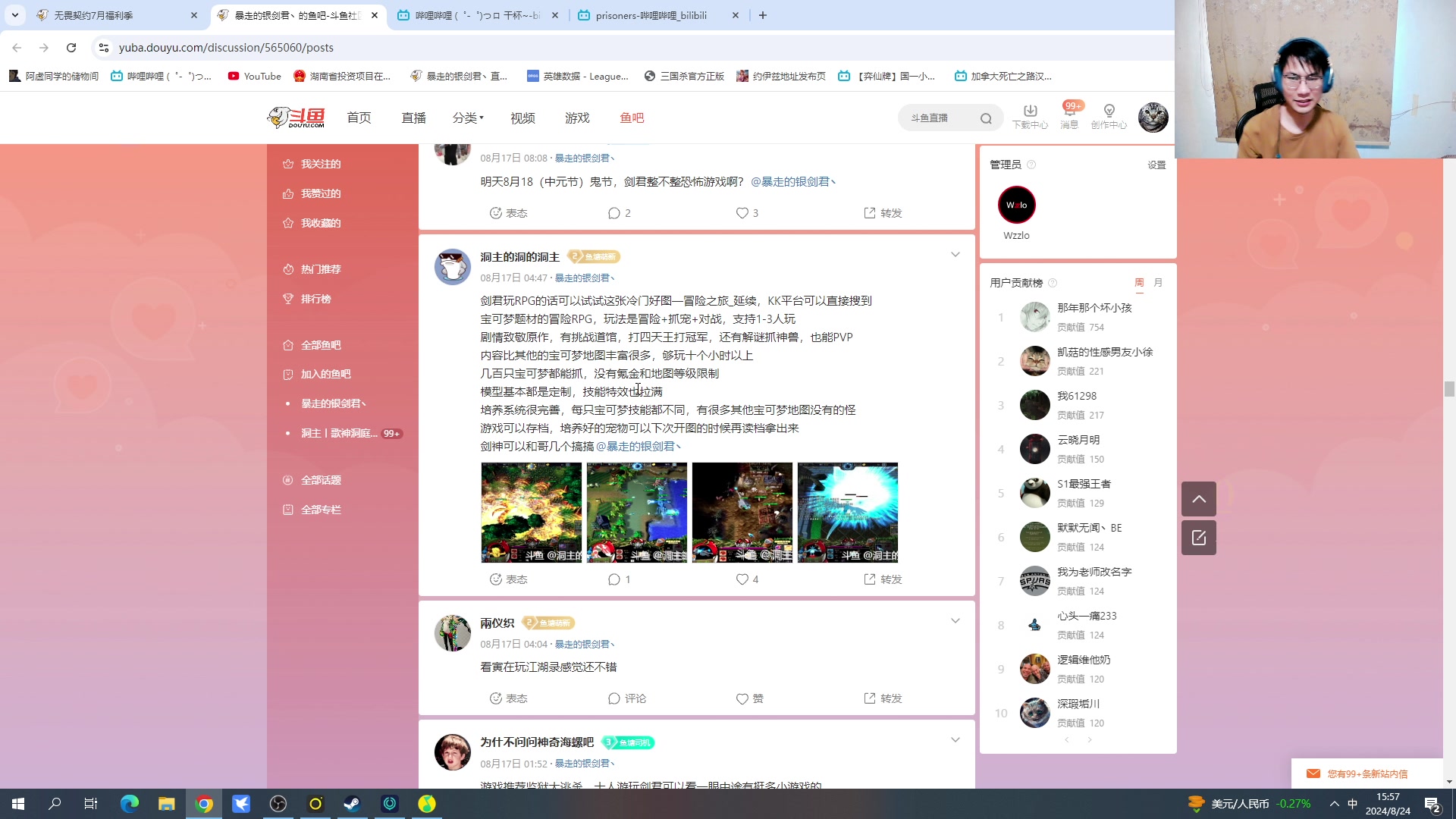Collapse 为什不问问神奇海螺吧's post chevron
Image resolution: width=1456 pixels, height=819 pixels.
[x=955, y=739]
